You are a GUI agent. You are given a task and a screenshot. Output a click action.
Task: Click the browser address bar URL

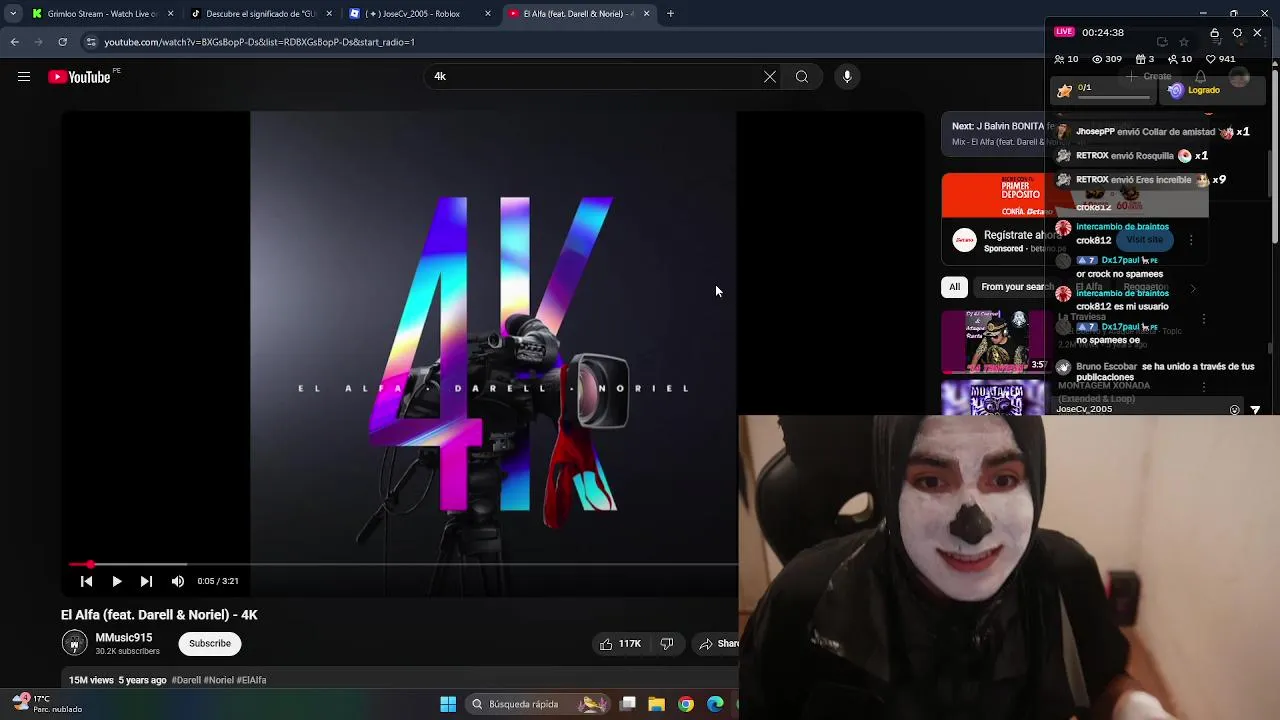(x=259, y=42)
